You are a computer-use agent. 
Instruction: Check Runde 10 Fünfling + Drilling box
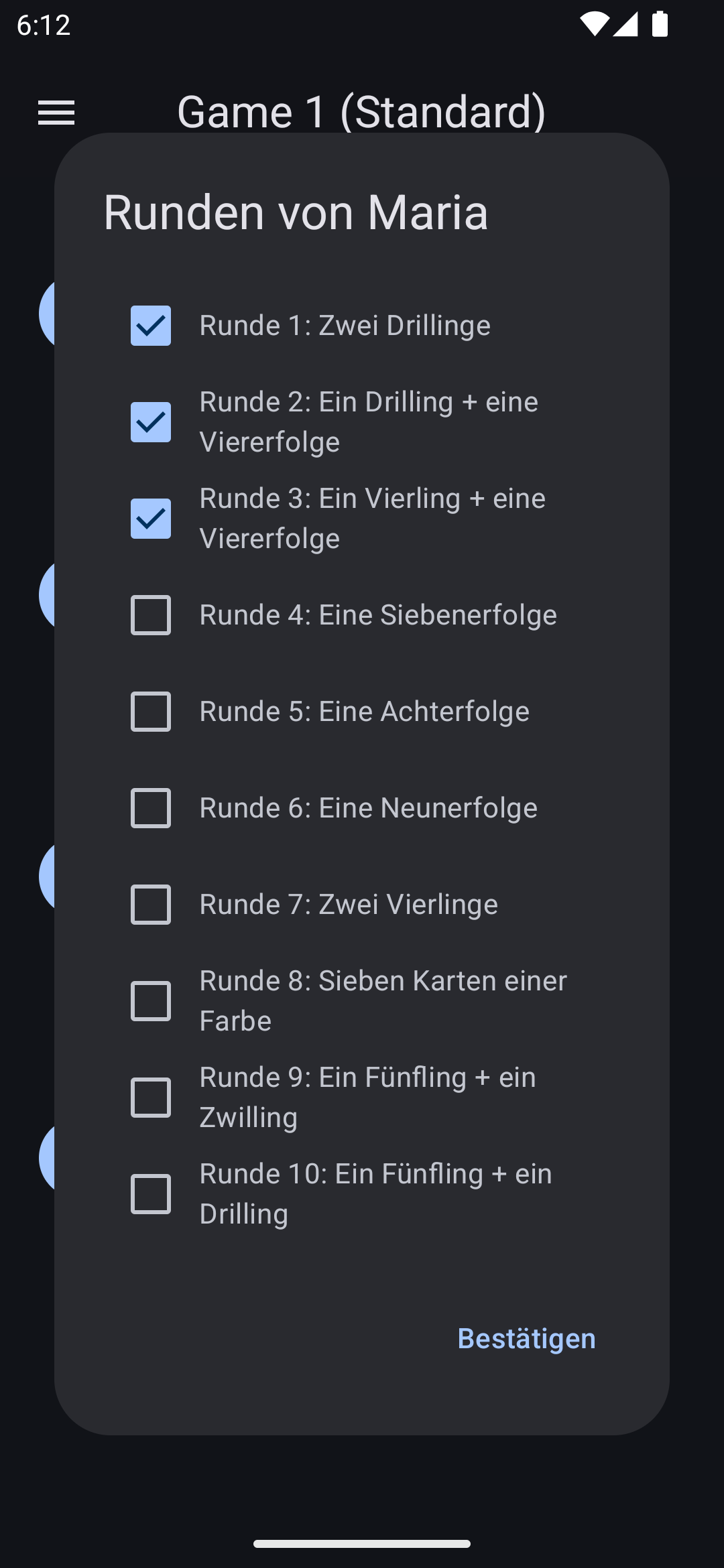(151, 1194)
